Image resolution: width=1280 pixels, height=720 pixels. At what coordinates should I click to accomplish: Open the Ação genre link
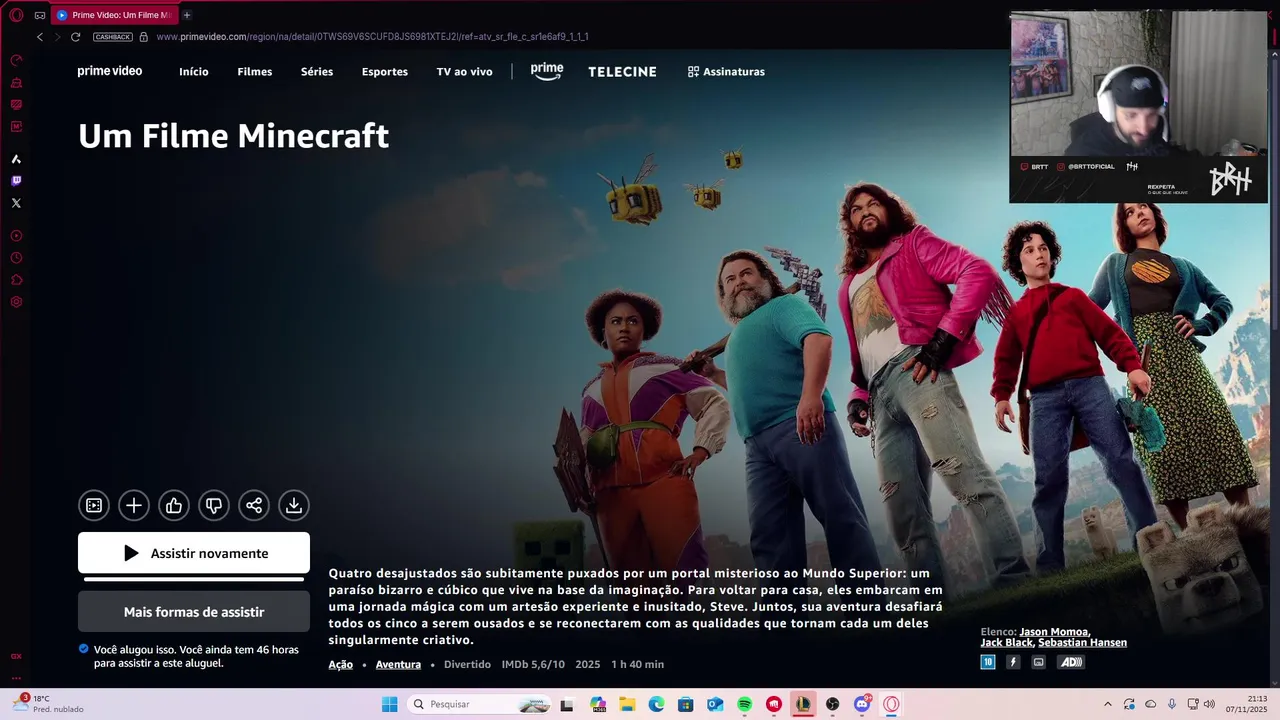[x=341, y=664]
